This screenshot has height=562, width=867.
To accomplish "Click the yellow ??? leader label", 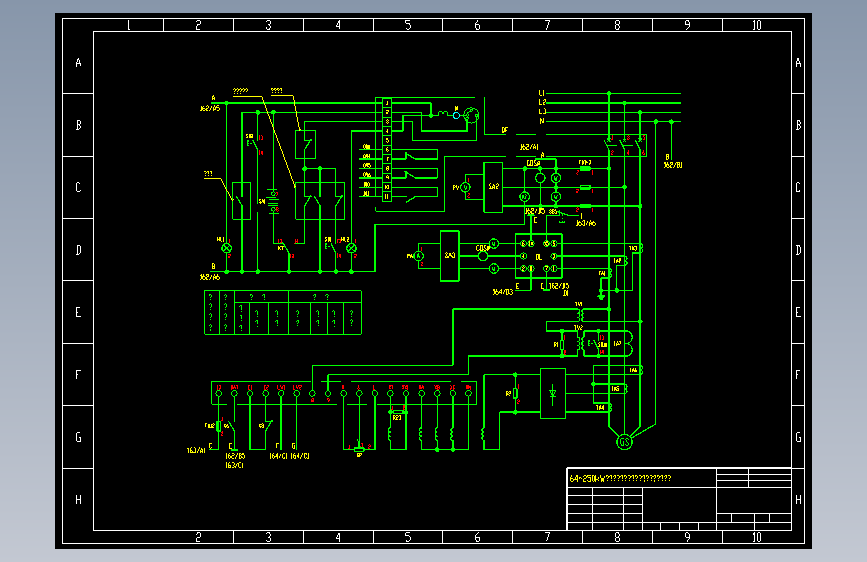I will 208,174.
